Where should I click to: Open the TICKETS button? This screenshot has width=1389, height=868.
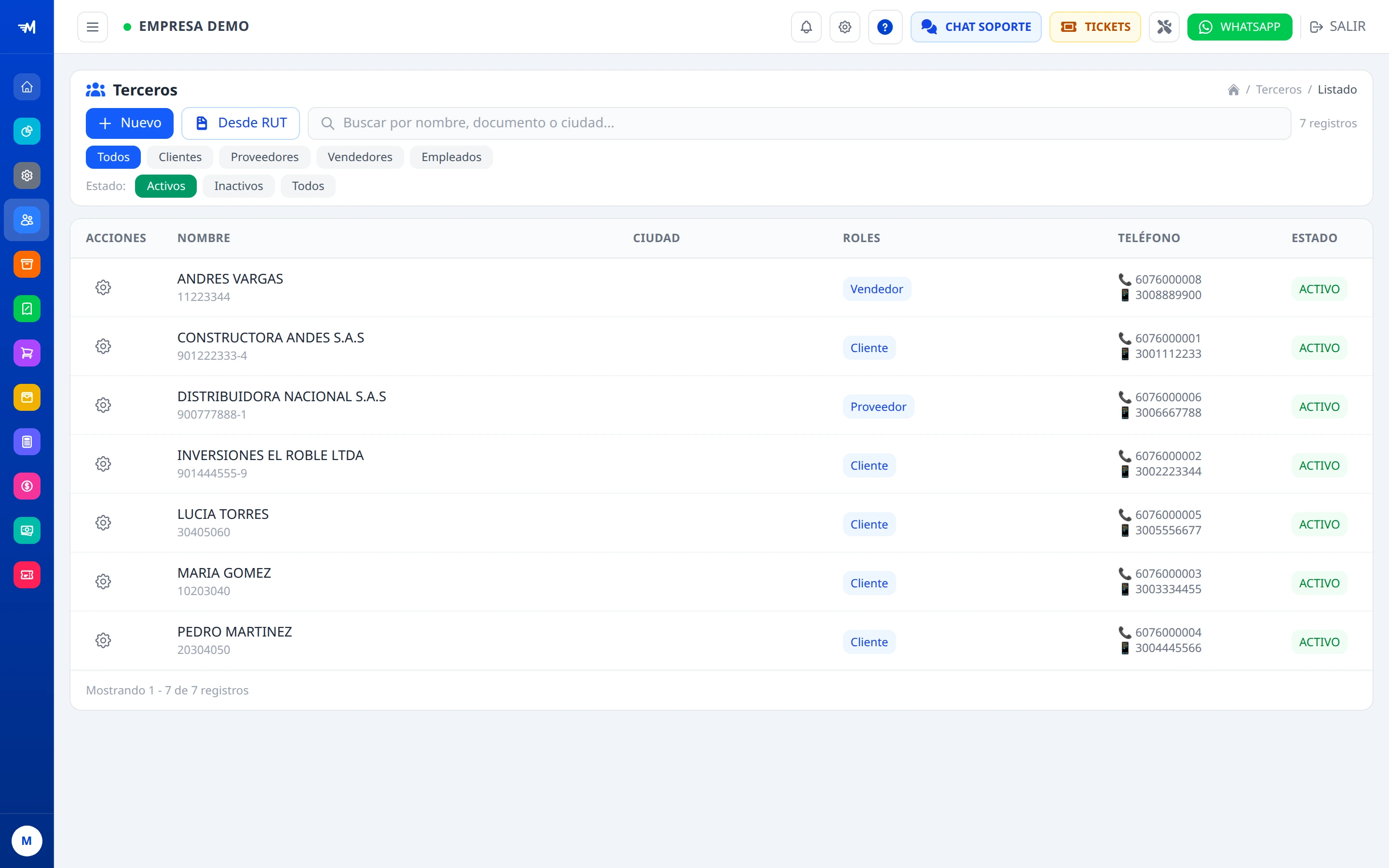(1094, 27)
